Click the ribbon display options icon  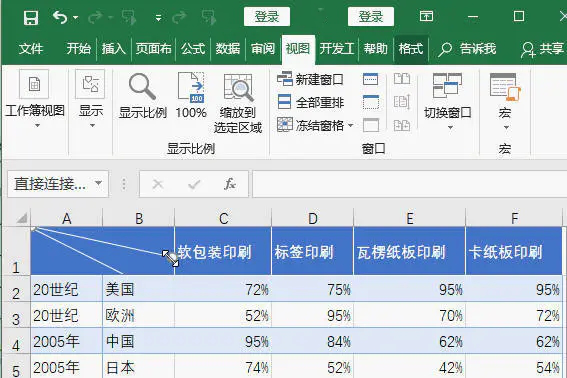point(426,16)
